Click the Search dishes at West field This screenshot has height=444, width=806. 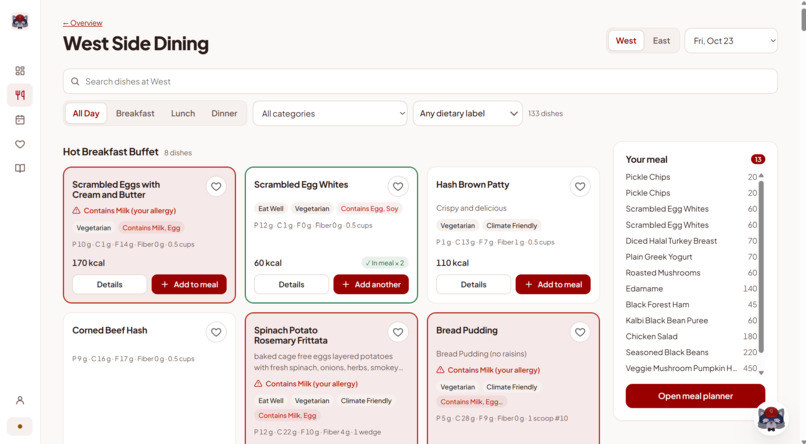click(420, 81)
